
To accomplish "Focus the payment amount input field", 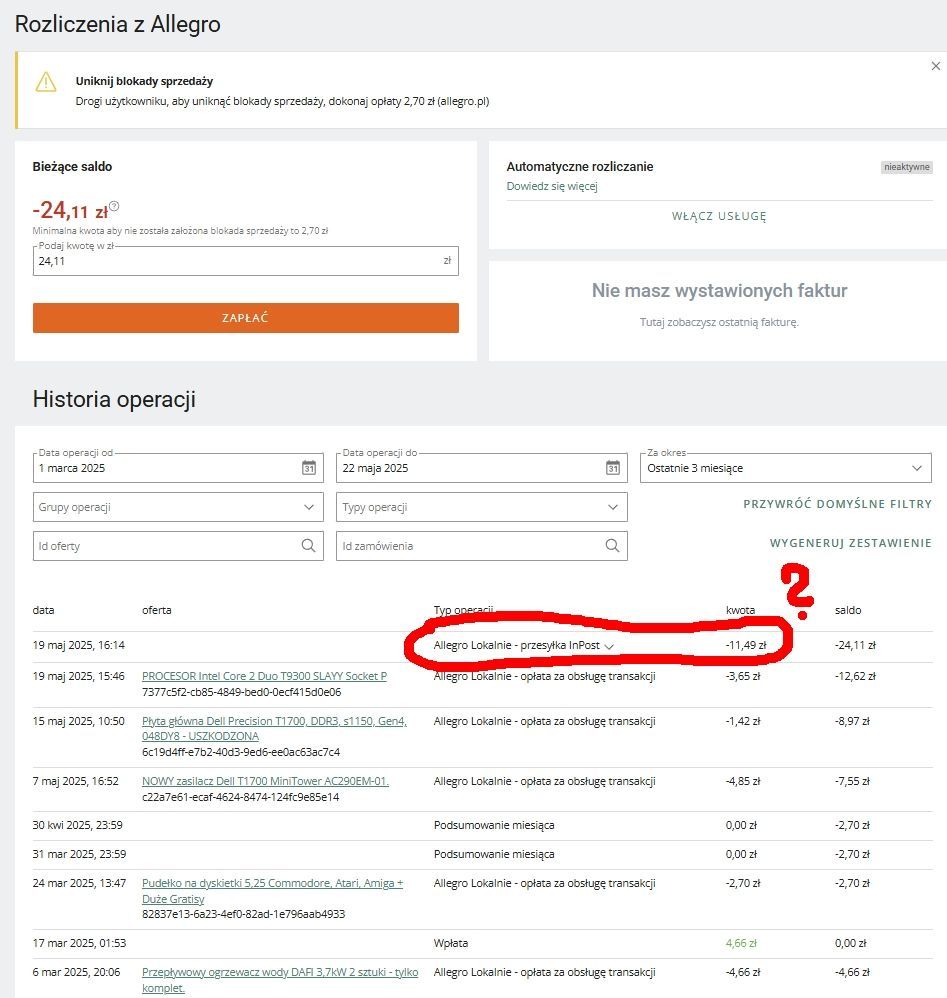I will (x=246, y=261).
